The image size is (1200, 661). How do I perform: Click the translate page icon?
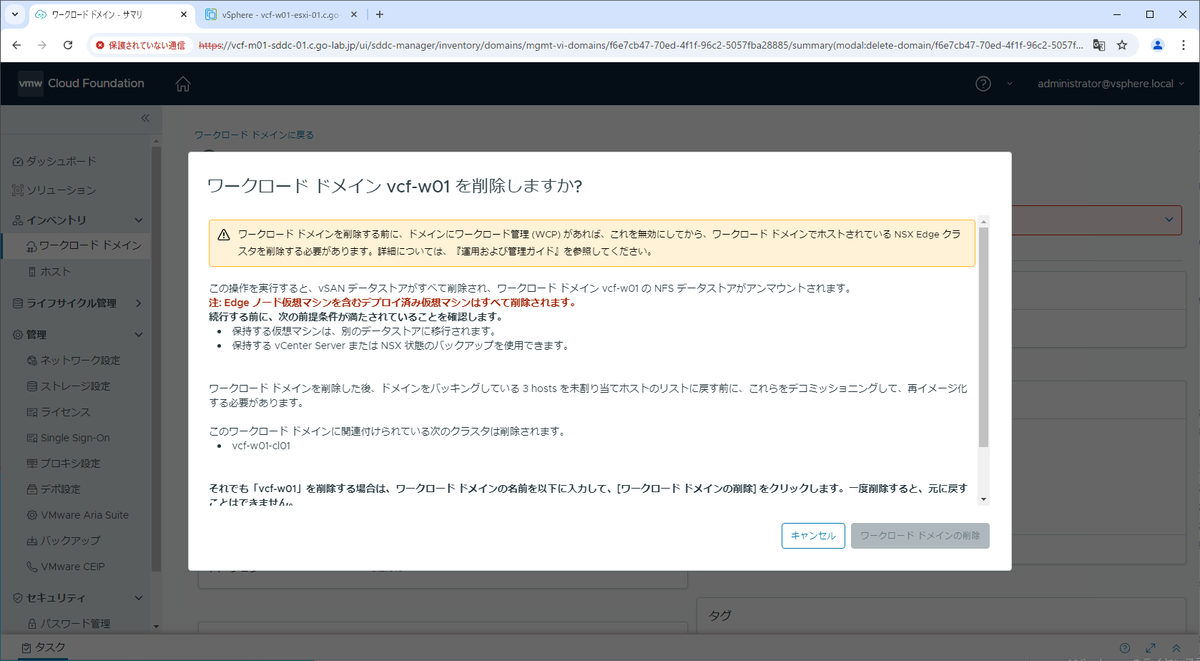click(1098, 45)
